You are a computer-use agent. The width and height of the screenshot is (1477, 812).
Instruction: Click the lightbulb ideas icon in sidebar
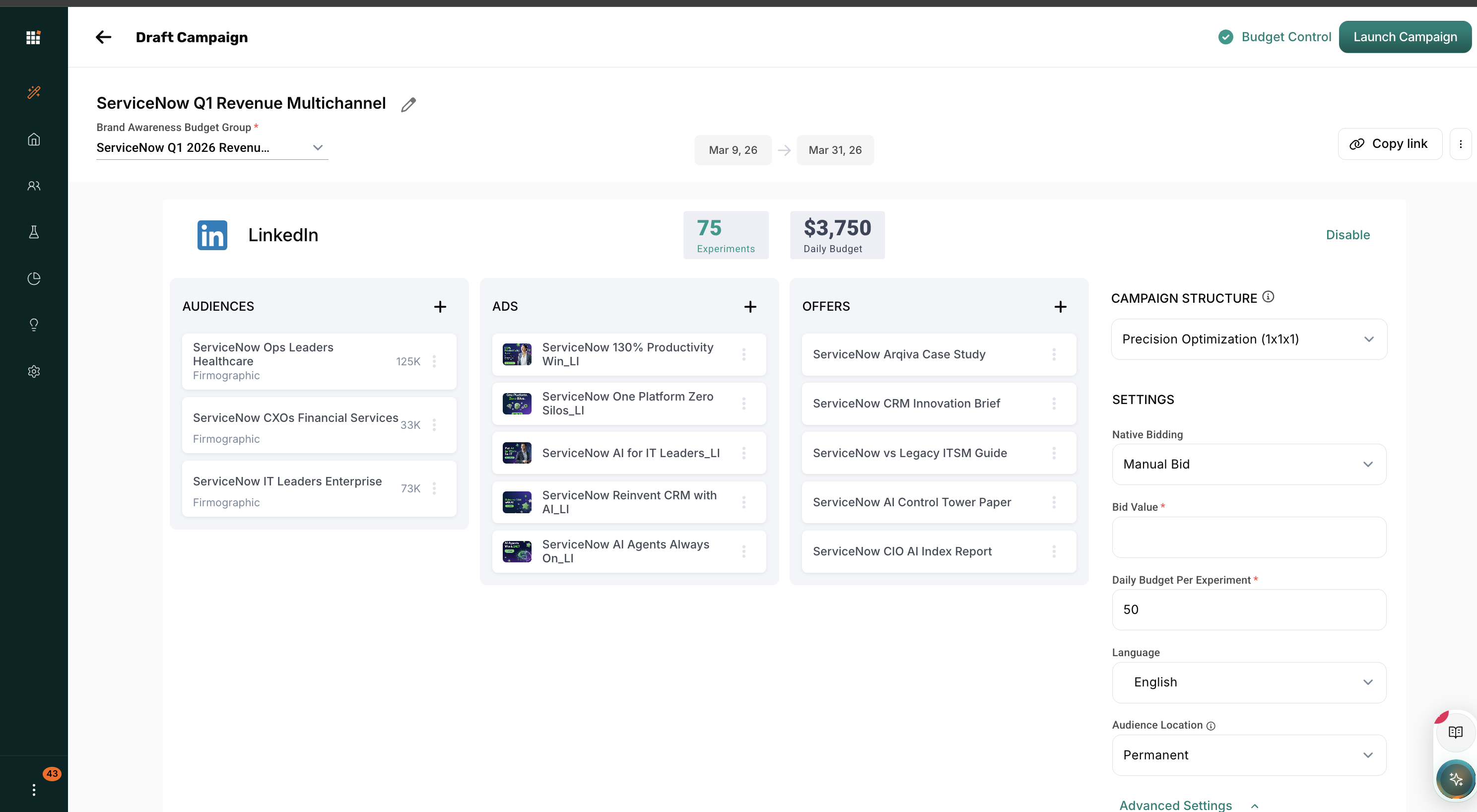click(x=33, y=325)
